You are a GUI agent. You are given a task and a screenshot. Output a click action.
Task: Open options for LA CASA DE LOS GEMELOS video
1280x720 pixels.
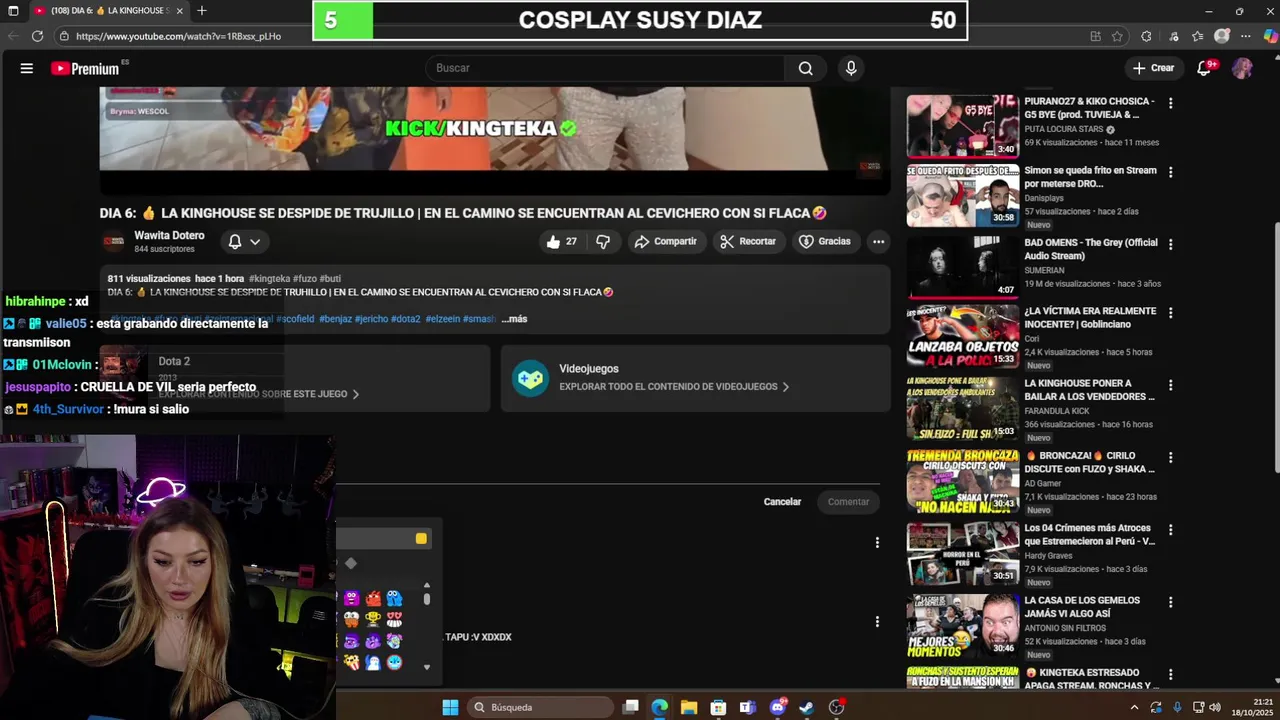point(1170,602)
